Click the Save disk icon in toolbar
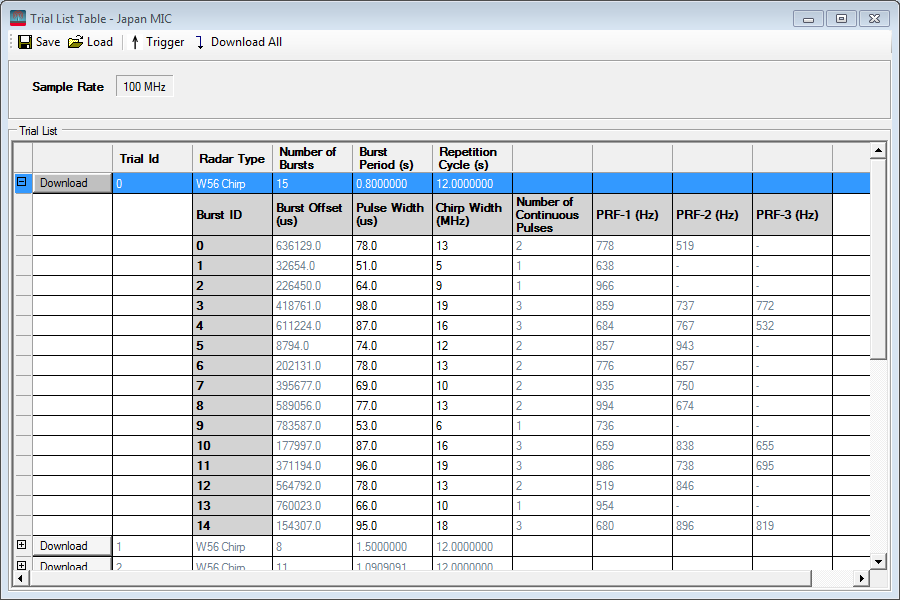 click(x=25, y=42)
